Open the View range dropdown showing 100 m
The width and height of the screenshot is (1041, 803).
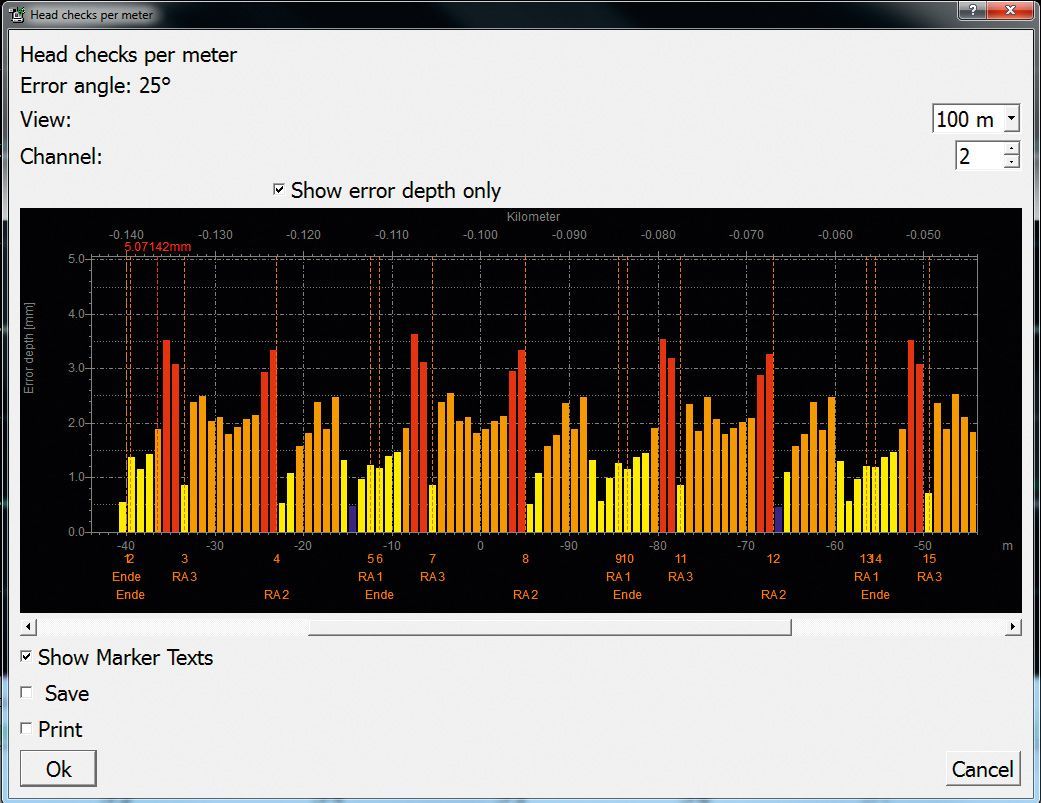tap(1010, 118)
